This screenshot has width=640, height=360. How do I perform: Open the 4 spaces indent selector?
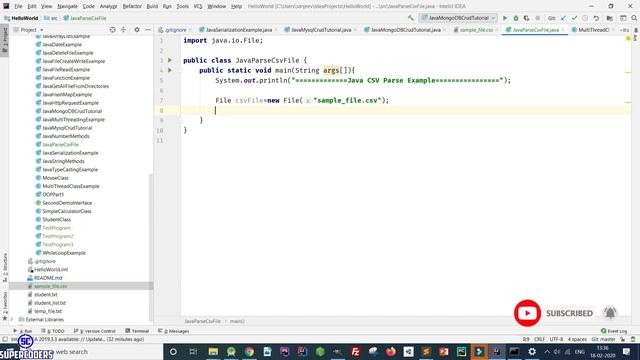pyautogui.click(x=577, y=339)
